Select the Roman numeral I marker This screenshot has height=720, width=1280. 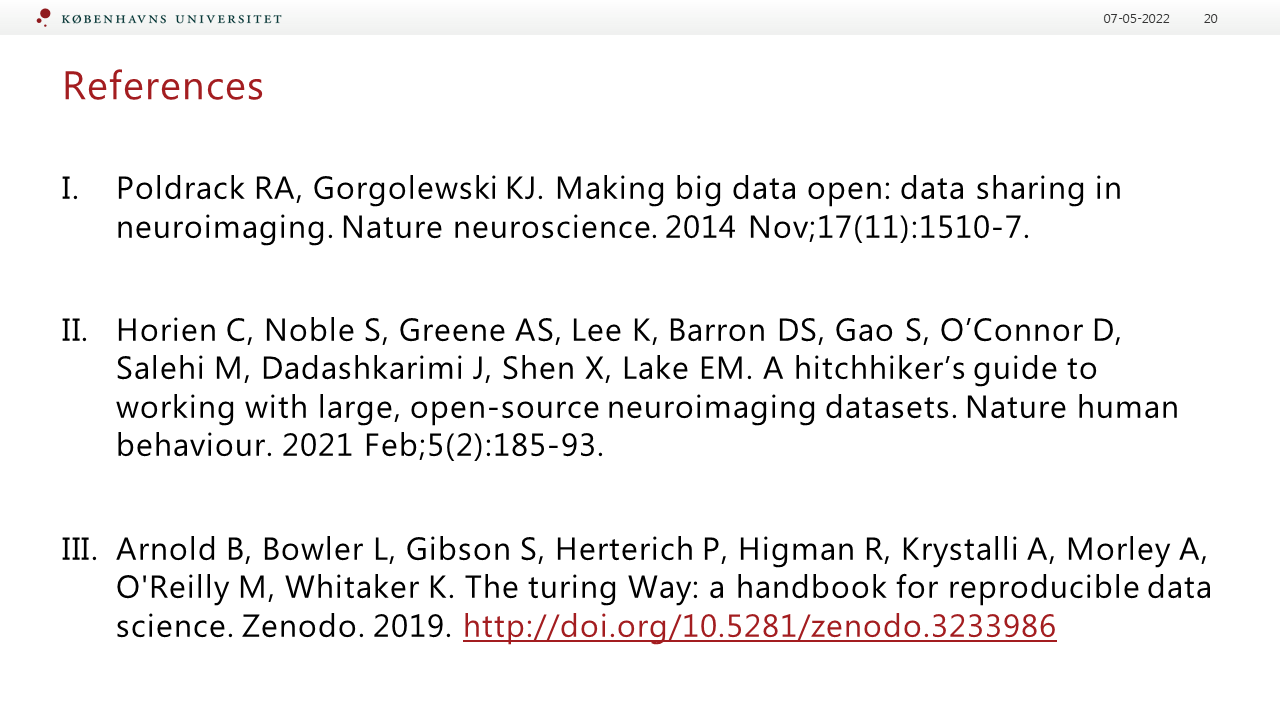click(69, 188)
